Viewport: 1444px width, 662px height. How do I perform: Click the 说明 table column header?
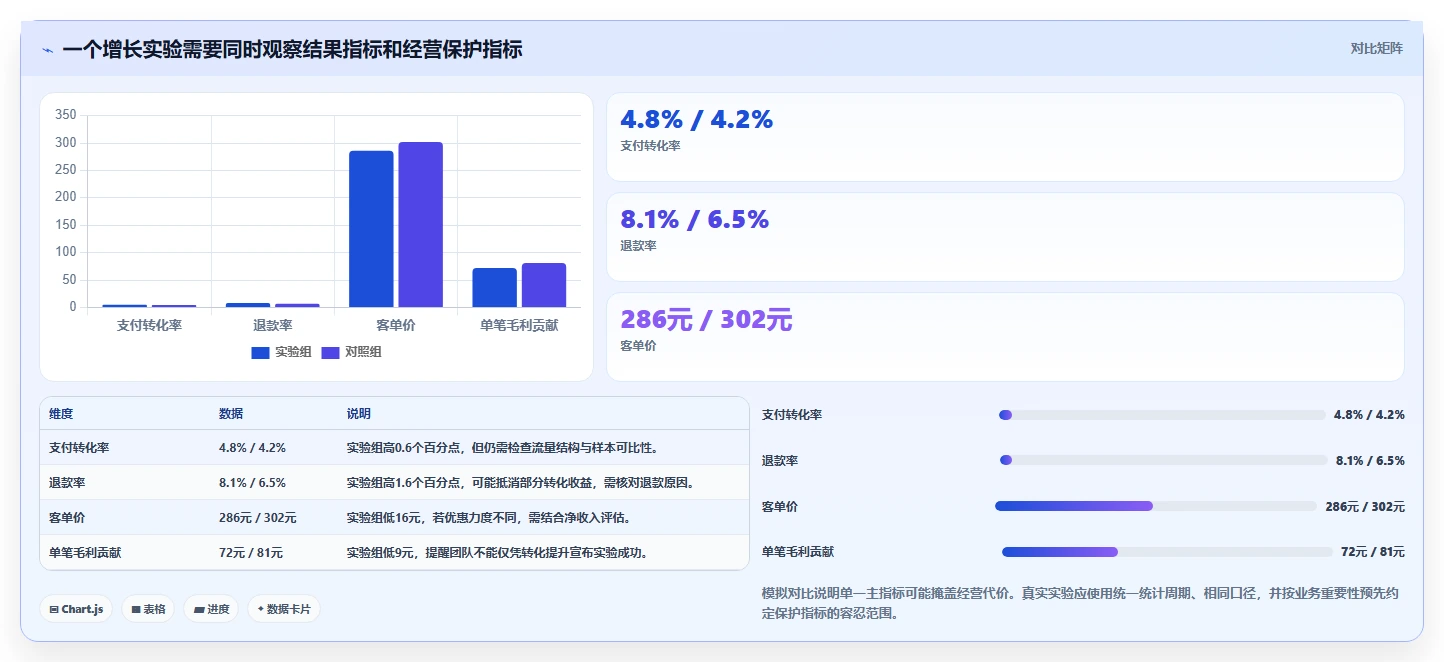click(x=359, y=414)
